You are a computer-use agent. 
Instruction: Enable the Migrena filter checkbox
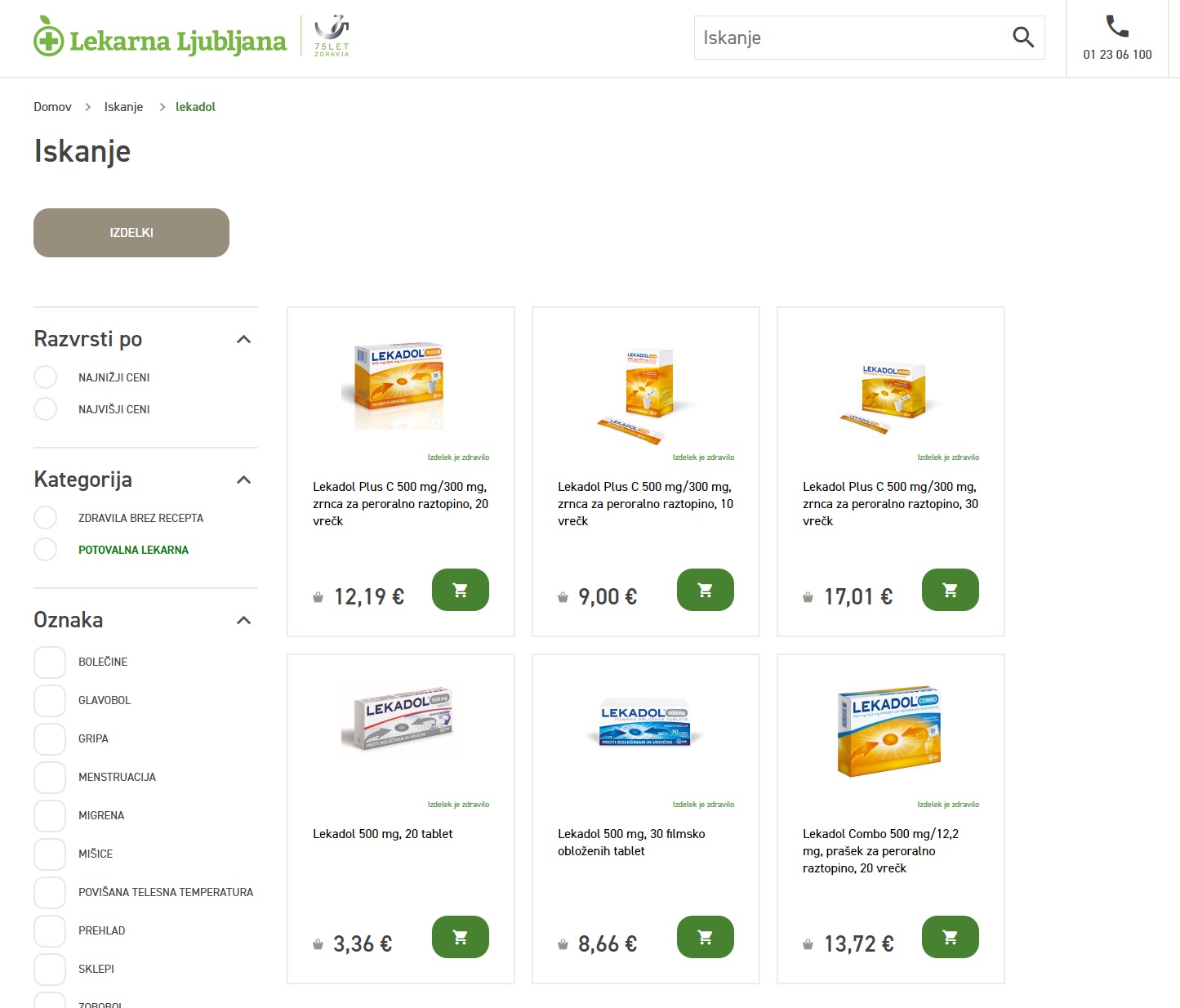pos(50,816)
